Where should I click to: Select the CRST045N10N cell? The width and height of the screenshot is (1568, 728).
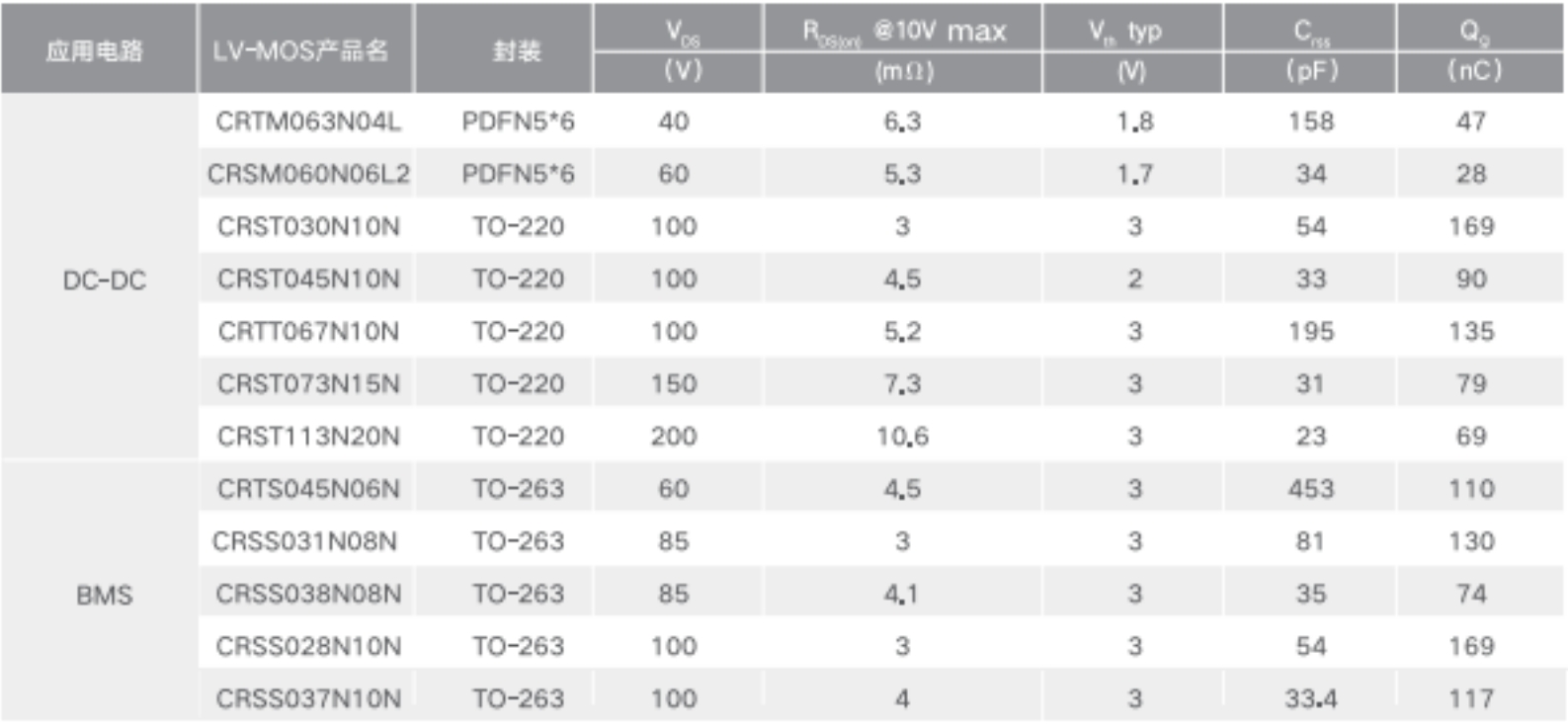(307, 279)
